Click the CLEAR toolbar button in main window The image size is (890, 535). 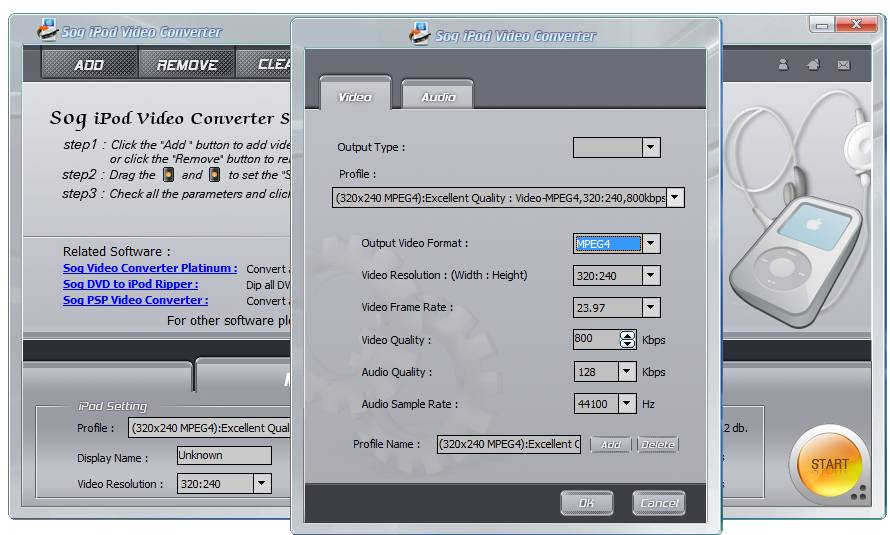pyautogui.click(x=264, y=65)
